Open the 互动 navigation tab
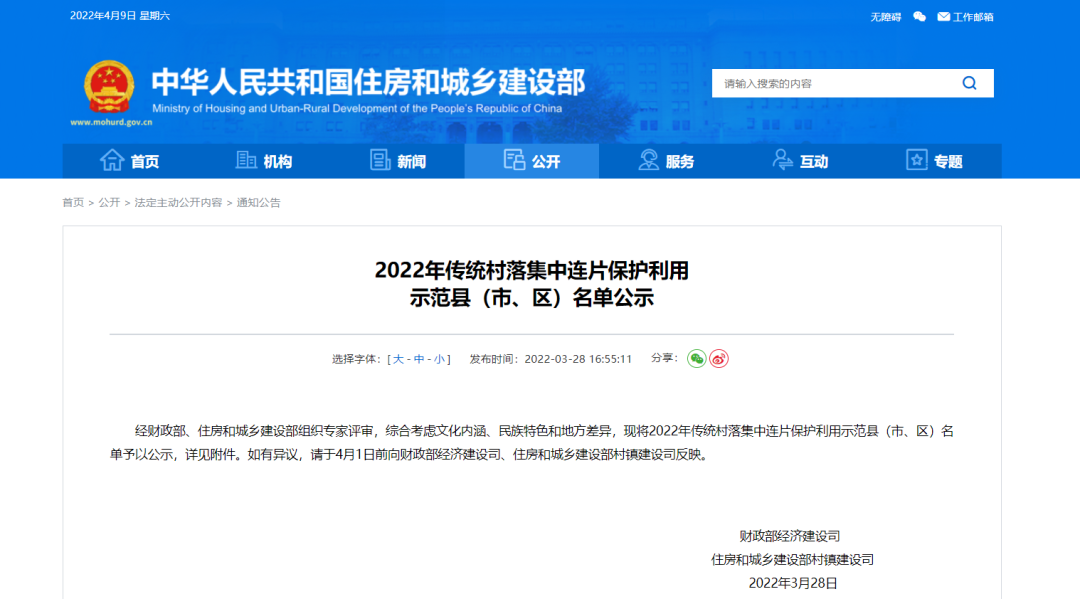This screenshot has height=599, width=1080. coord(800,161)
